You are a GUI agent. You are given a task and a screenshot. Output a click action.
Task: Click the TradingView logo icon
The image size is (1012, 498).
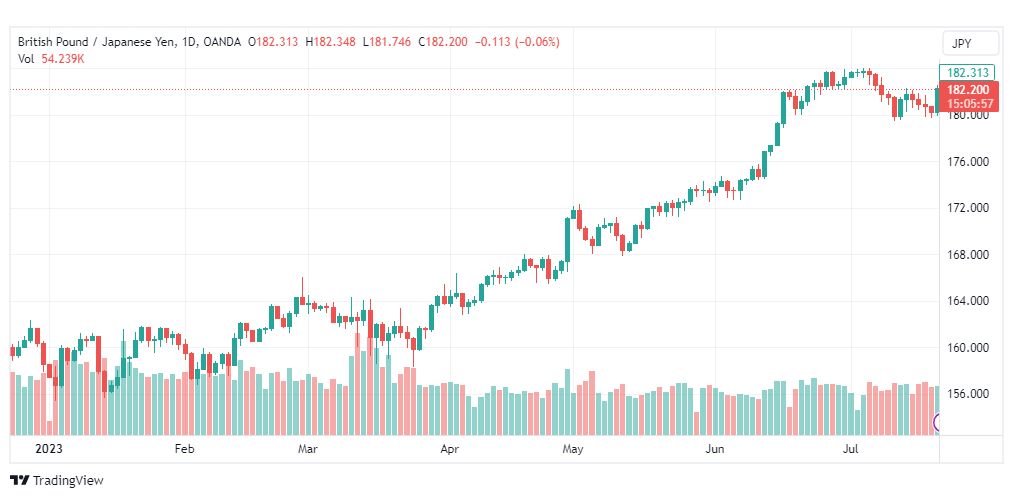[x=20, y=481]
